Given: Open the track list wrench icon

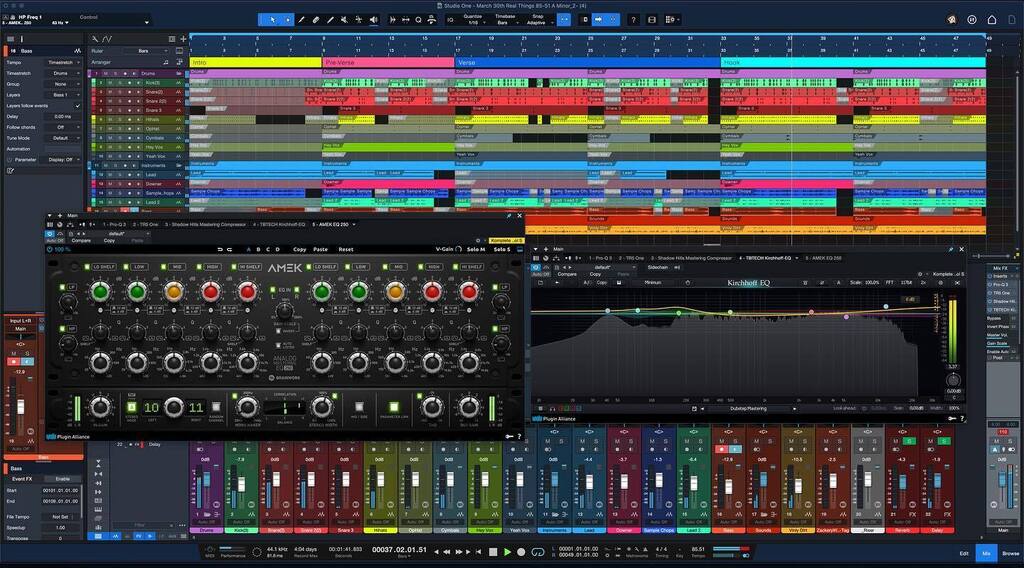Looking at the screenshot, I should pyautogui.click(x=95, y=39).
